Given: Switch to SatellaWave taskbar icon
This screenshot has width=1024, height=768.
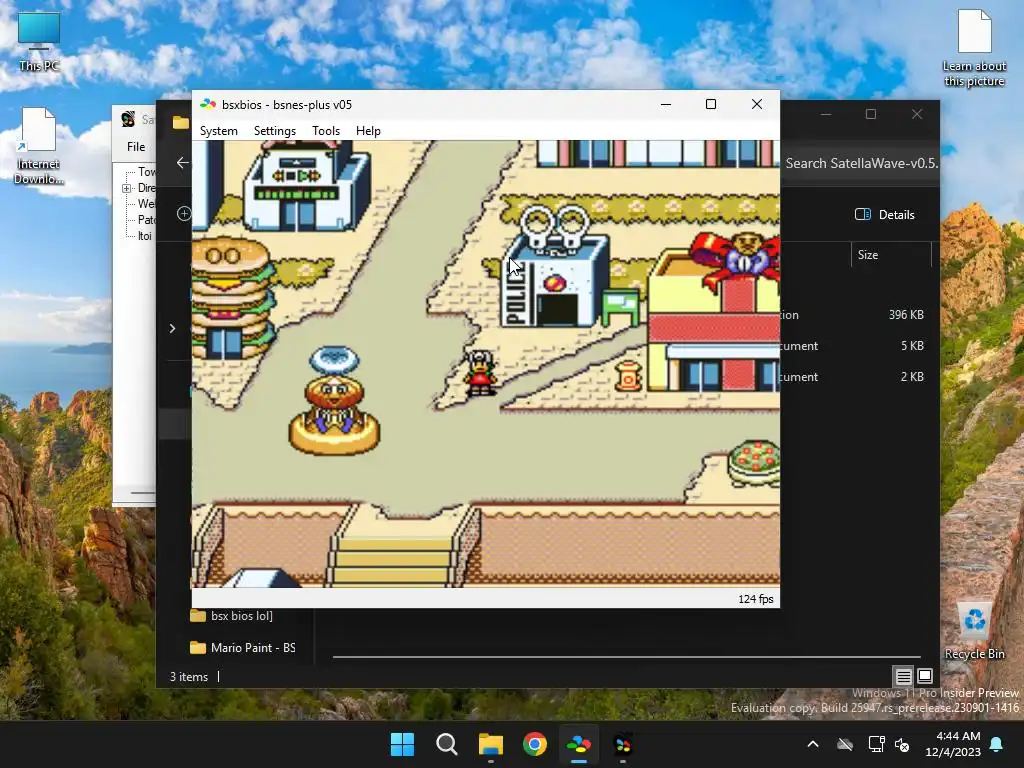Looking at the screenshot, I should tap(623, 744).
